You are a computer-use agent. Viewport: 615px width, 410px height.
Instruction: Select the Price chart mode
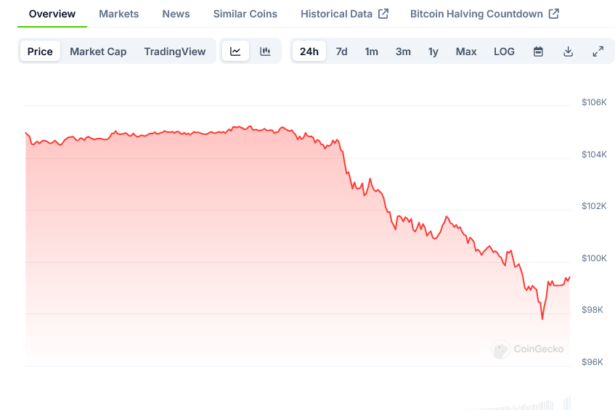40,51
